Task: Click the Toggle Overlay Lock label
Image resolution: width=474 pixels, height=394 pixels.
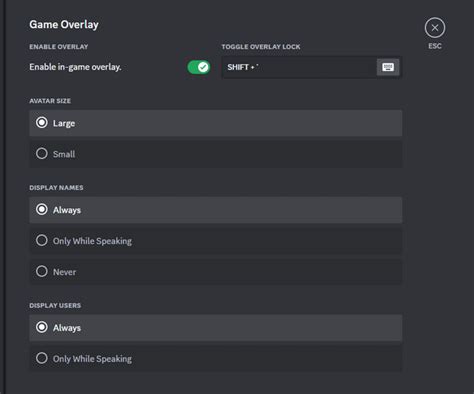Action: tap(261, 47)
